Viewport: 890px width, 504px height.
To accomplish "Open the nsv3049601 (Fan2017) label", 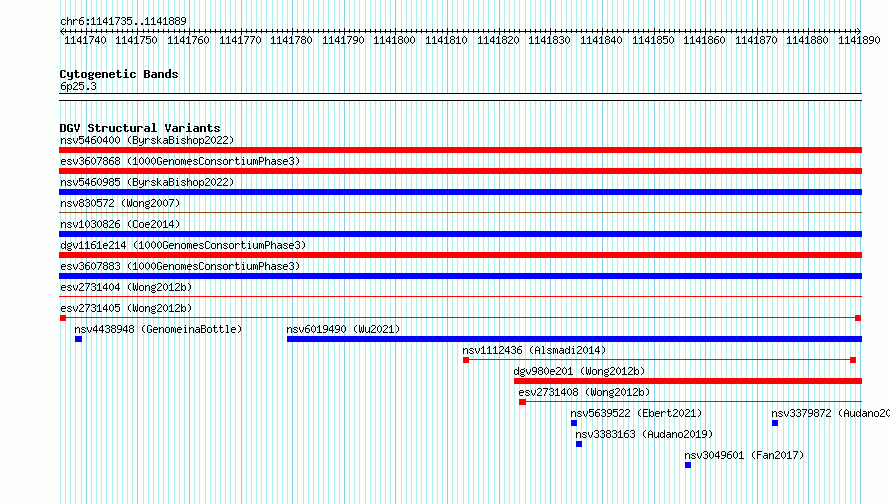I will click(744, 455).
